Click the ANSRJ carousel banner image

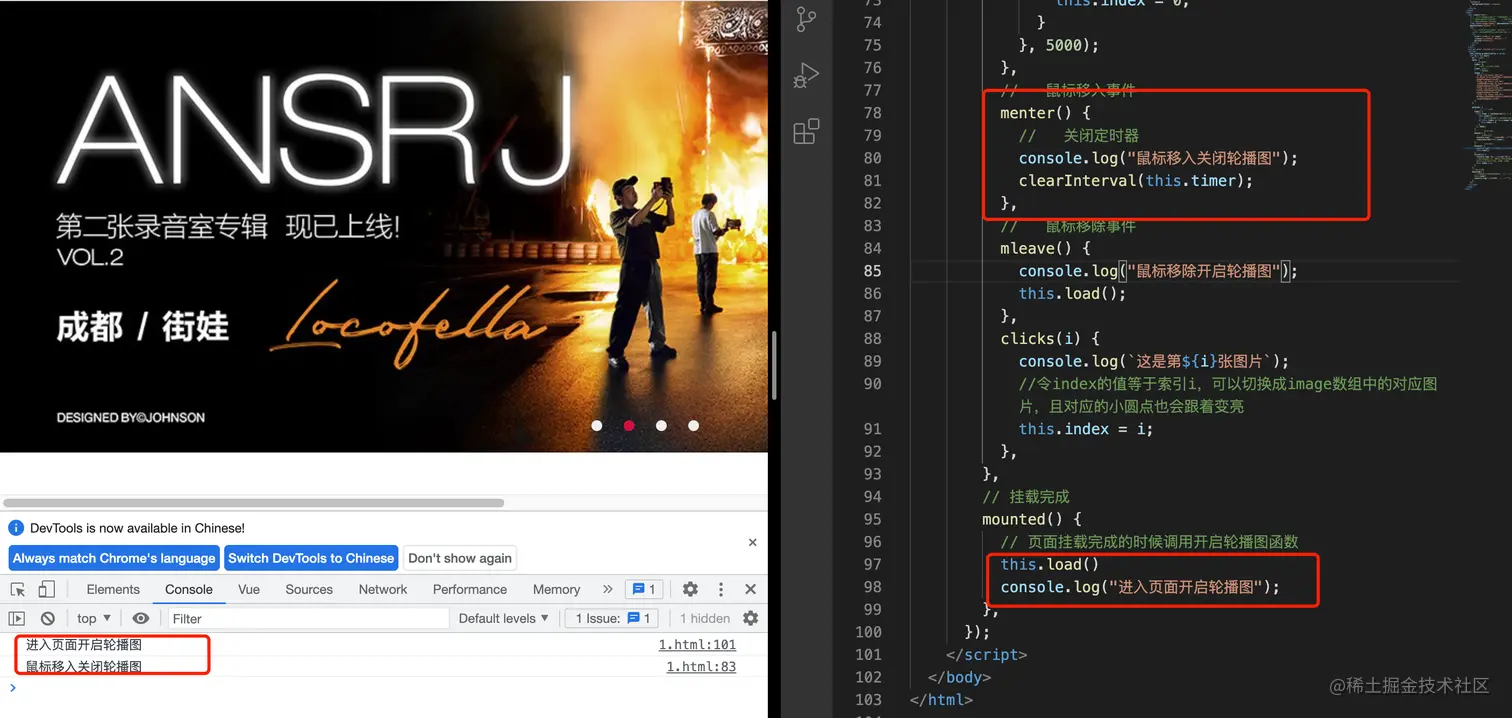tap(384, 226)
